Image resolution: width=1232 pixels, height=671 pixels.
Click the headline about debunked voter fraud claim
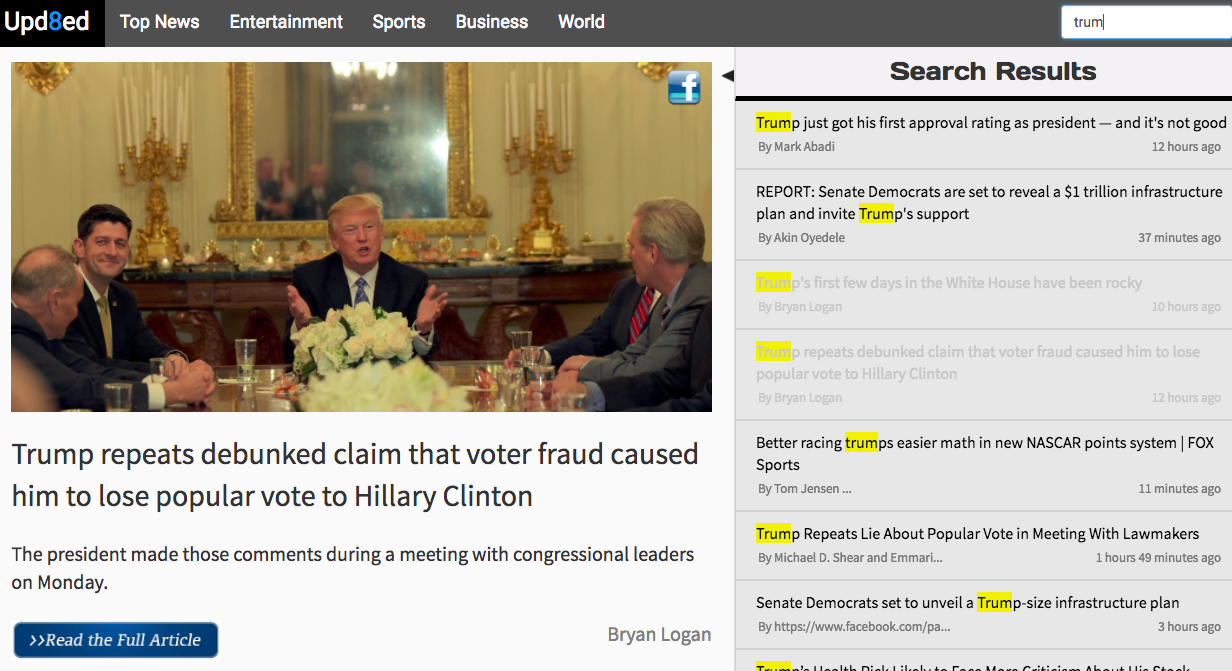pos(355,475)
